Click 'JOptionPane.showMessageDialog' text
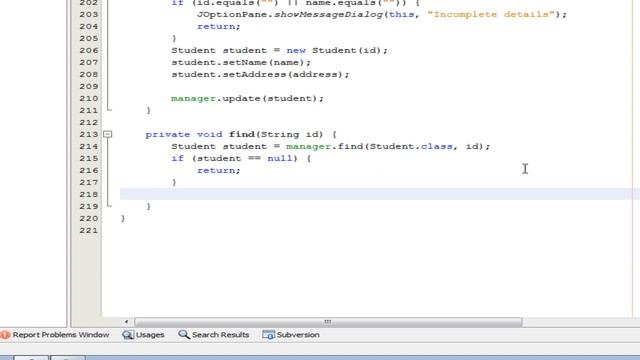Screen dimensions: 640x360 290,14
